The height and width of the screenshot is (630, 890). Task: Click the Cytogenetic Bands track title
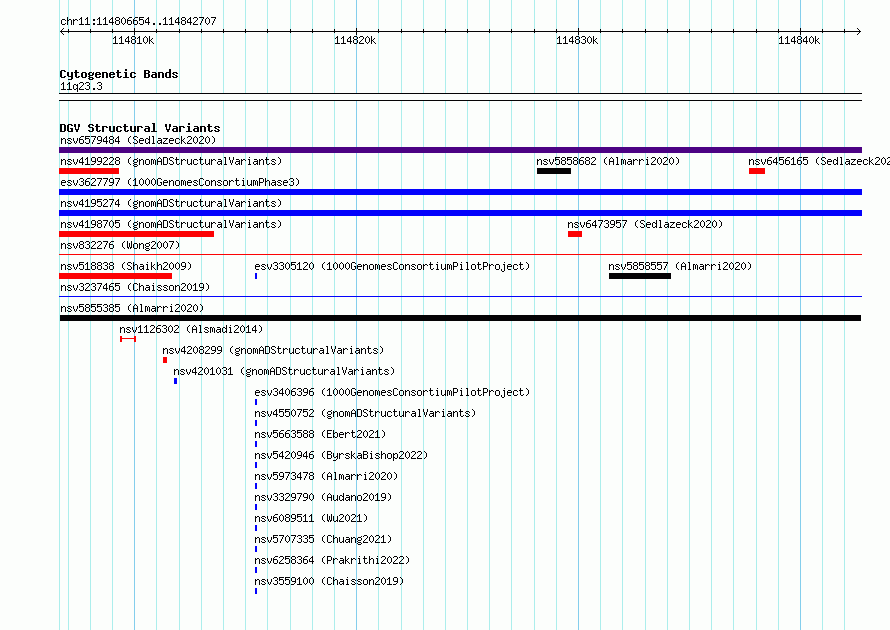pyautogui.click(x=119, y=74)
